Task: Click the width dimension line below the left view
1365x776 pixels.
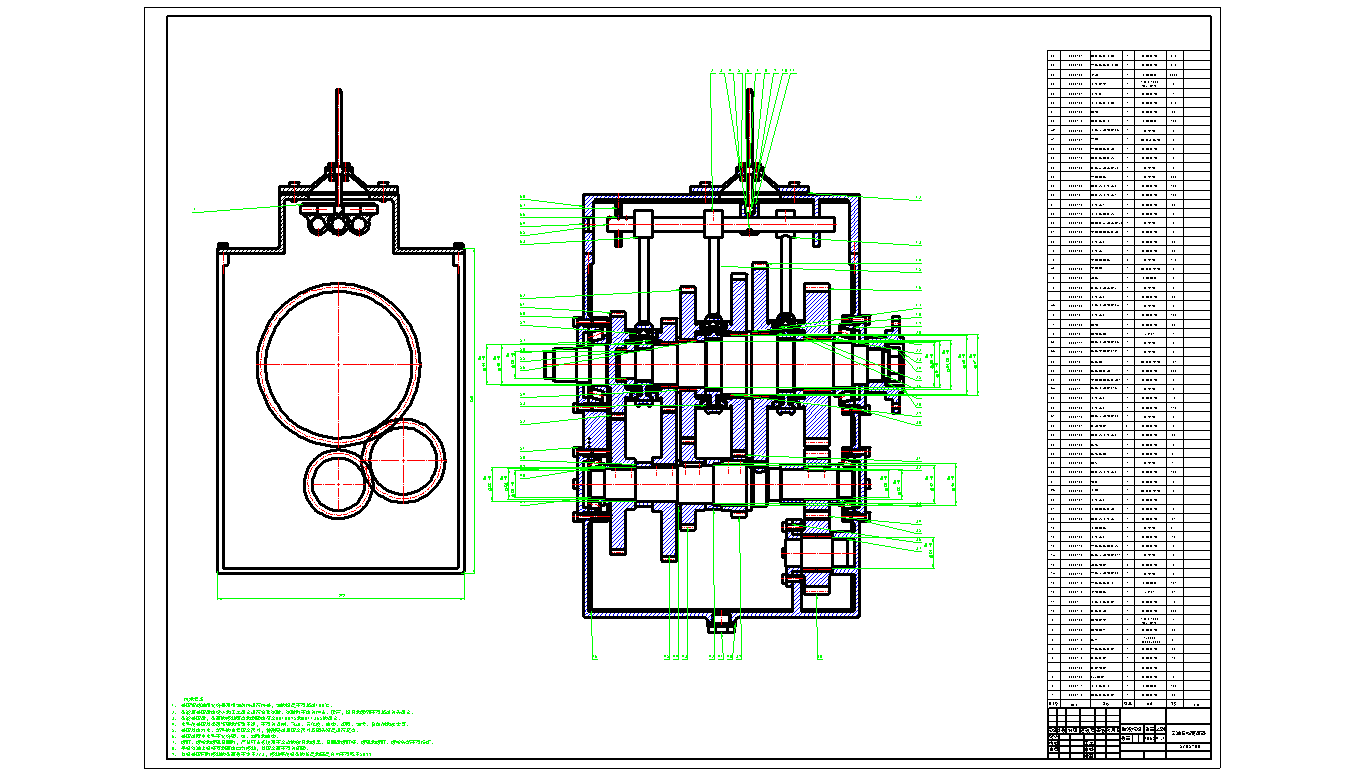Action: tap(341, 598)
